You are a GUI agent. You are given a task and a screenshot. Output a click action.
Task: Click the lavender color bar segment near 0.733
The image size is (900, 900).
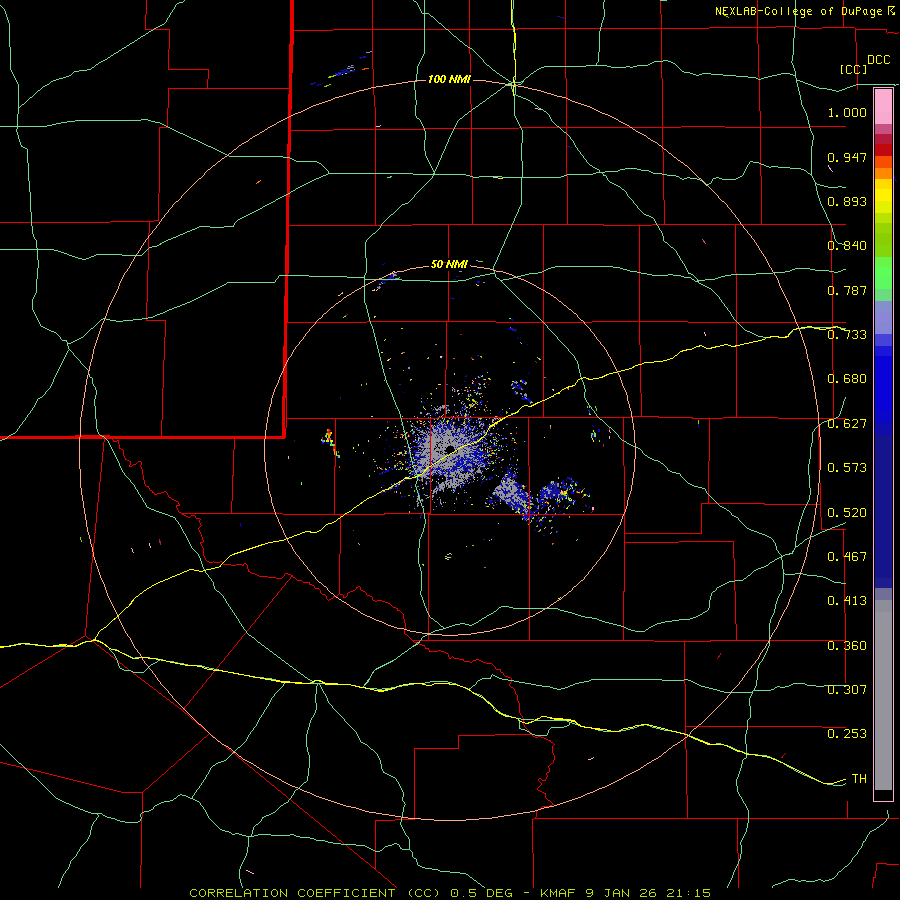click(883, 317)
